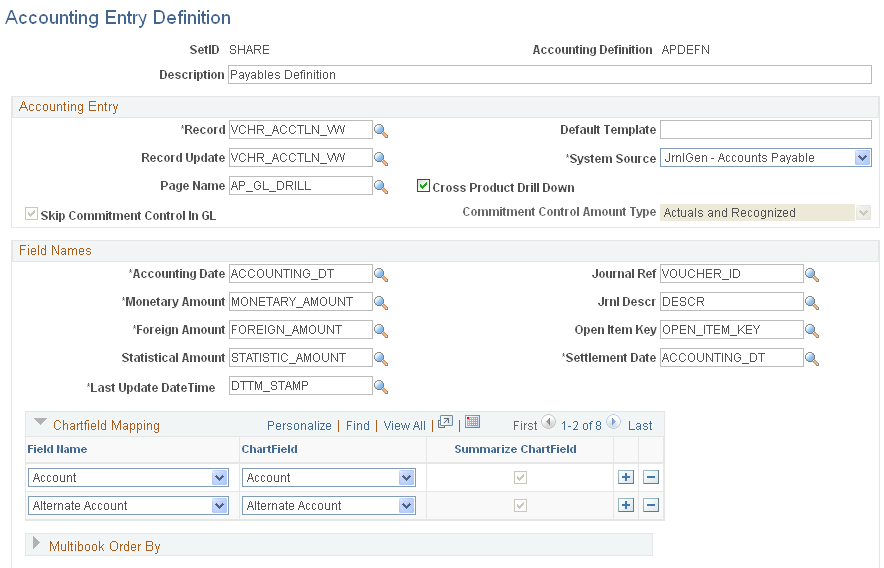The width and height of the screenshot is (884, 568).
Task: Open lookup for Last Update DateTime field
Action: point(381,387)
